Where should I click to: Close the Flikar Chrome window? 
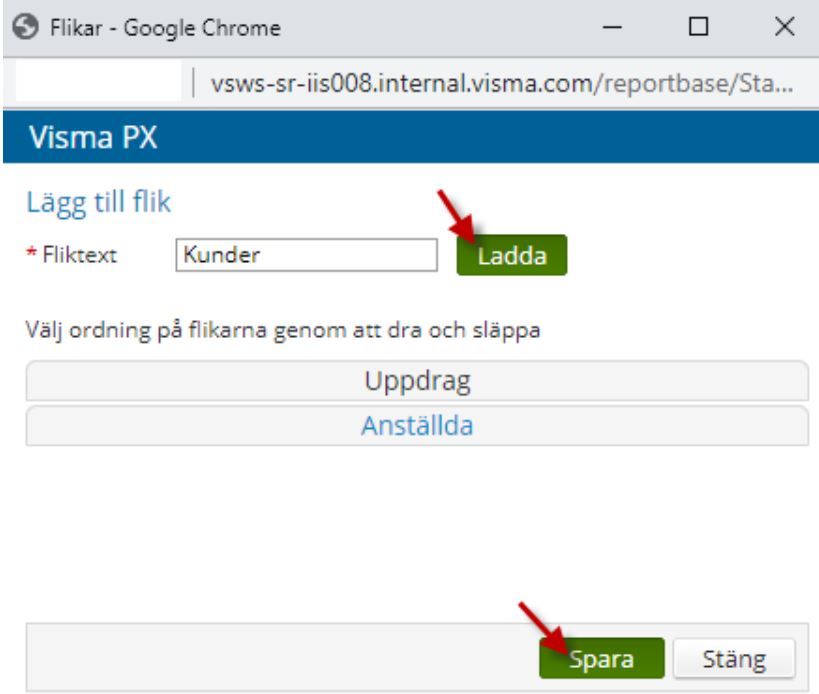[784, 27]
